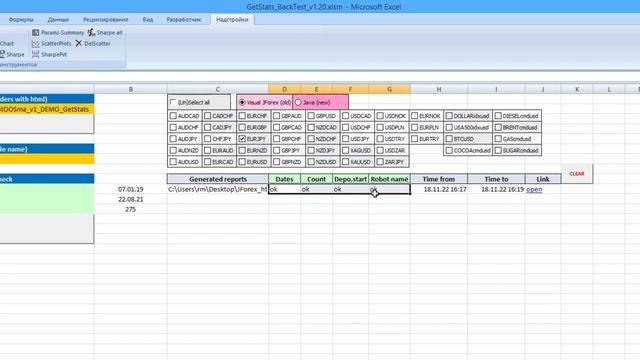The image size is (640, 360).
Task: Select the cell with date 22.08.21
Action: 131,199
